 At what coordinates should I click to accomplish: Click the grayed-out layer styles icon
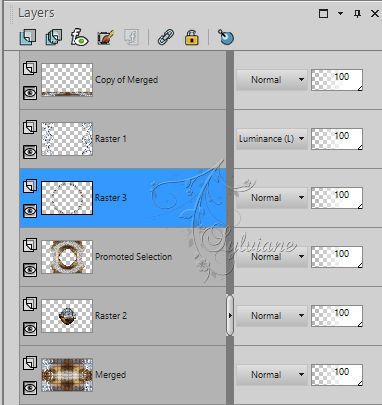[132, 37]
